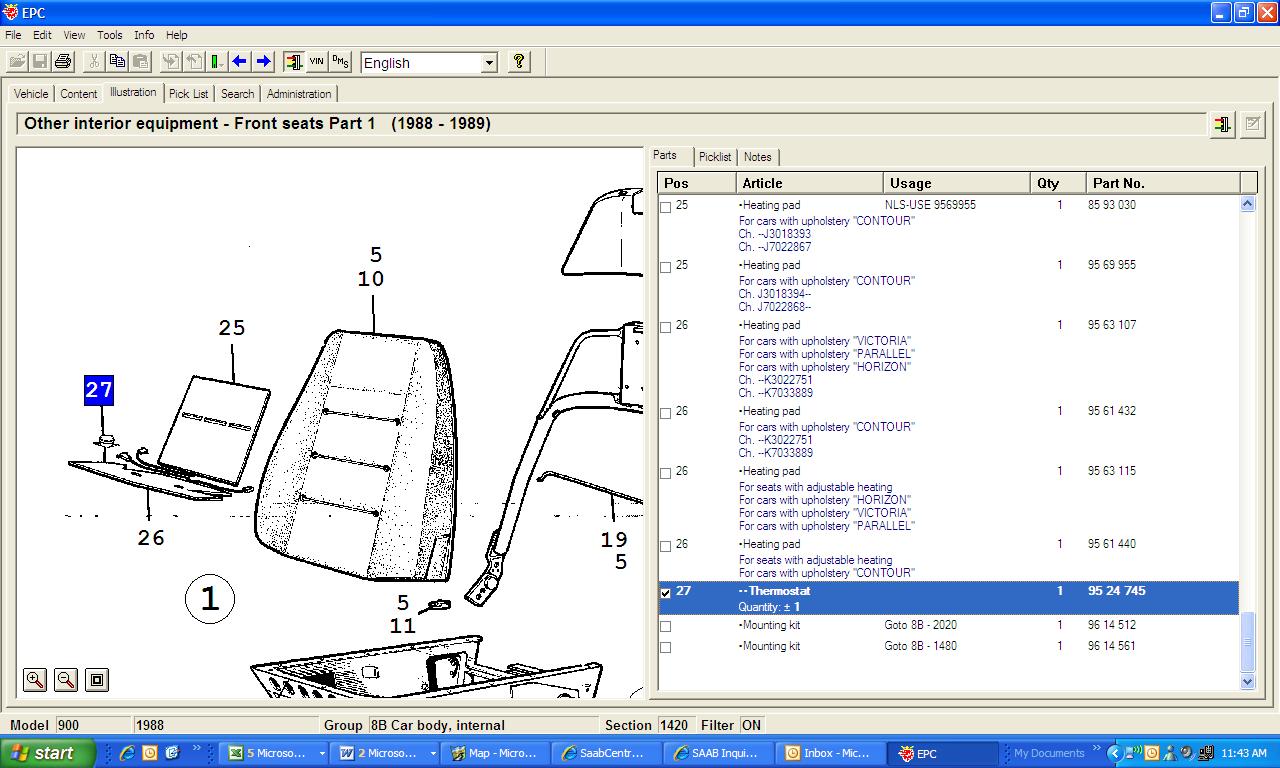This screenshot has height=768, width=1280.
Task: Open the Notes tab in the parts panel
Action: (758, 157)
